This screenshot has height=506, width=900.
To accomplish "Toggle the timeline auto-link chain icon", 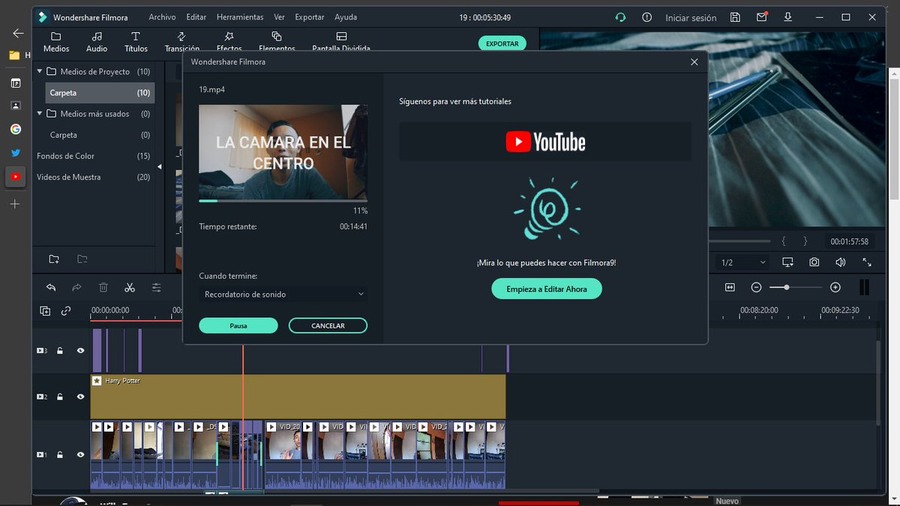I will (66, 311).
